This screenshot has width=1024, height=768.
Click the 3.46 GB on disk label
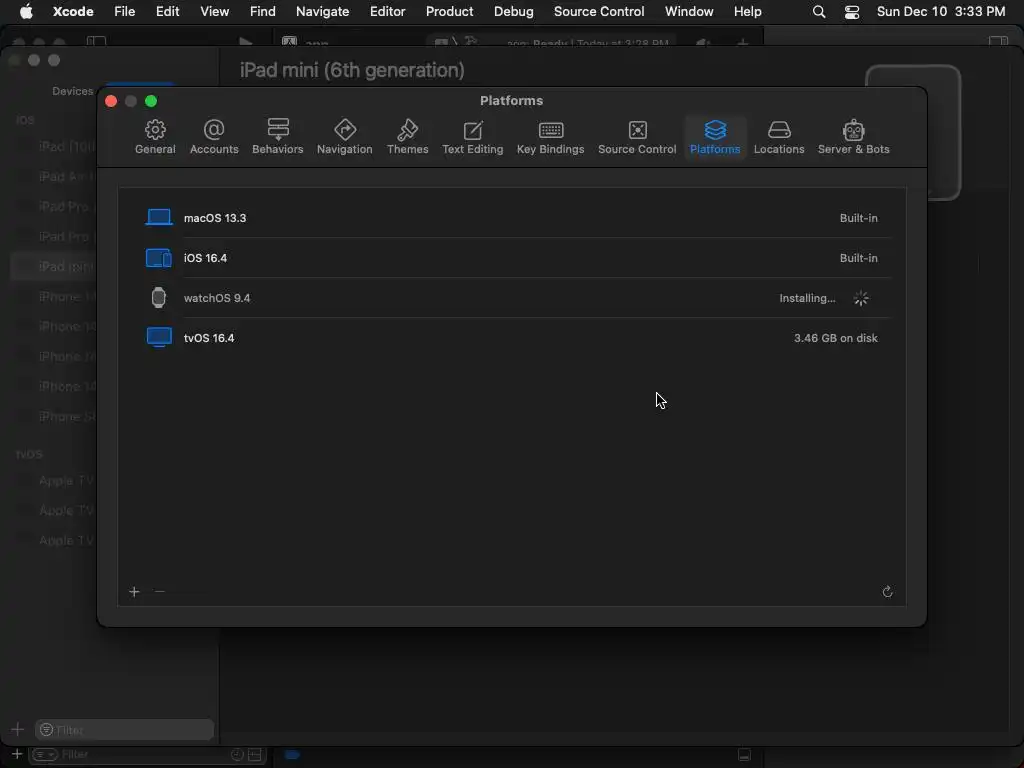coord(835,338)
